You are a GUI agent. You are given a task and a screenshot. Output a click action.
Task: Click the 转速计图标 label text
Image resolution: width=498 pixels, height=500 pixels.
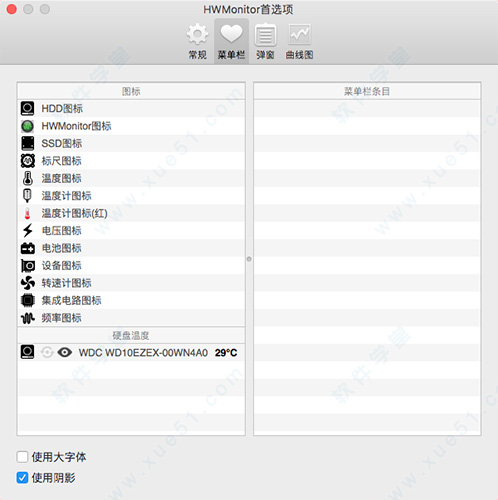(x=66, y=283)
